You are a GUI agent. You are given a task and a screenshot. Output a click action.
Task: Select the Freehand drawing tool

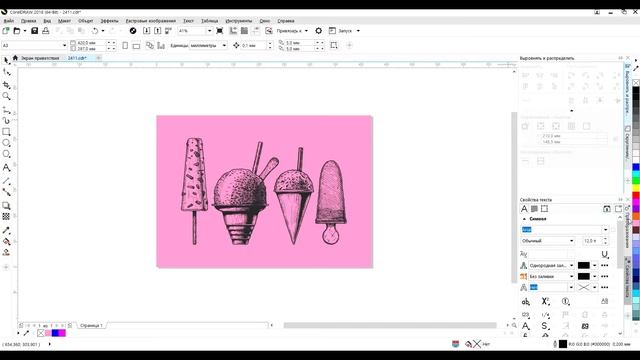tap(6, 110)
